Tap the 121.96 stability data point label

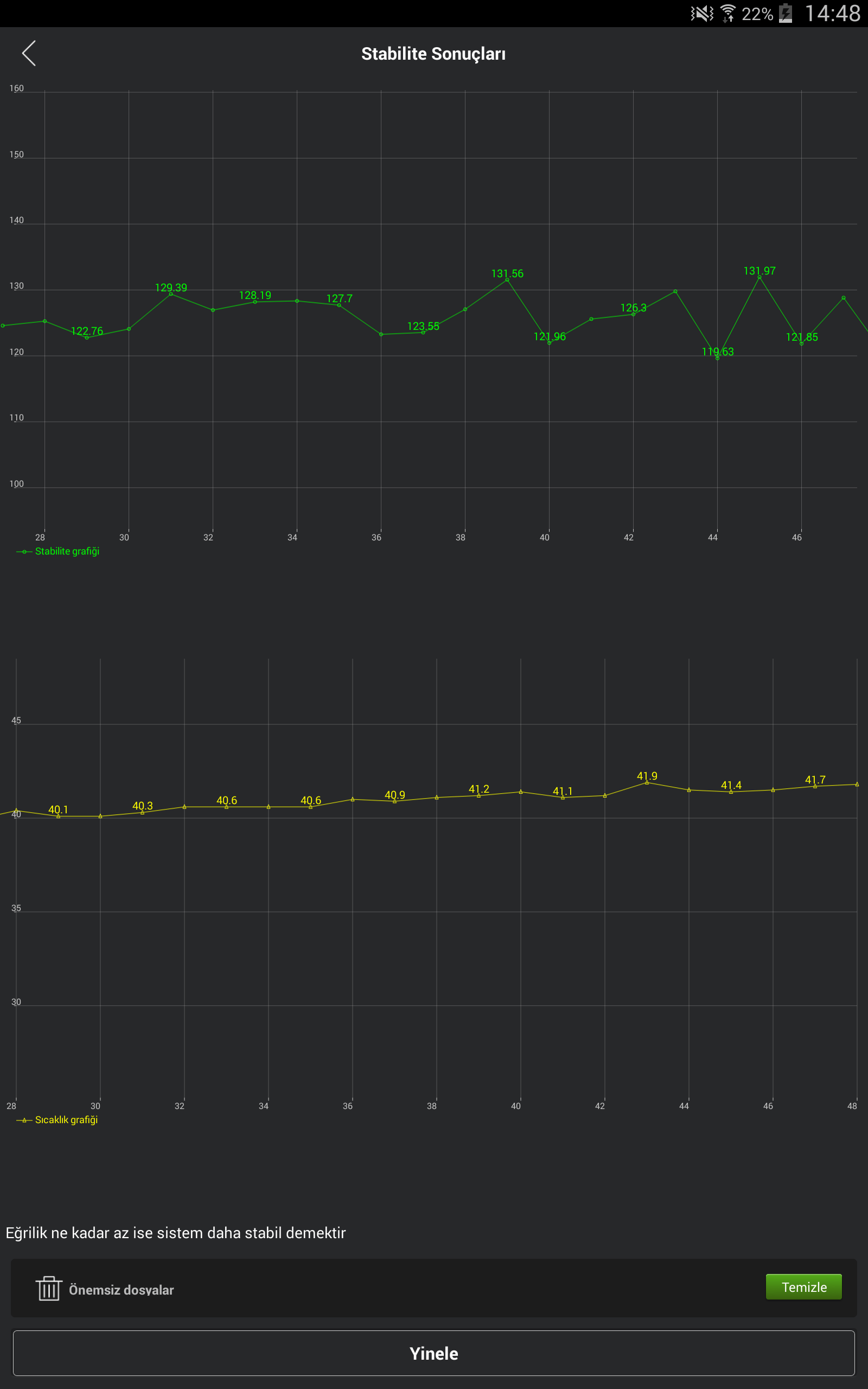click(550, 336)
